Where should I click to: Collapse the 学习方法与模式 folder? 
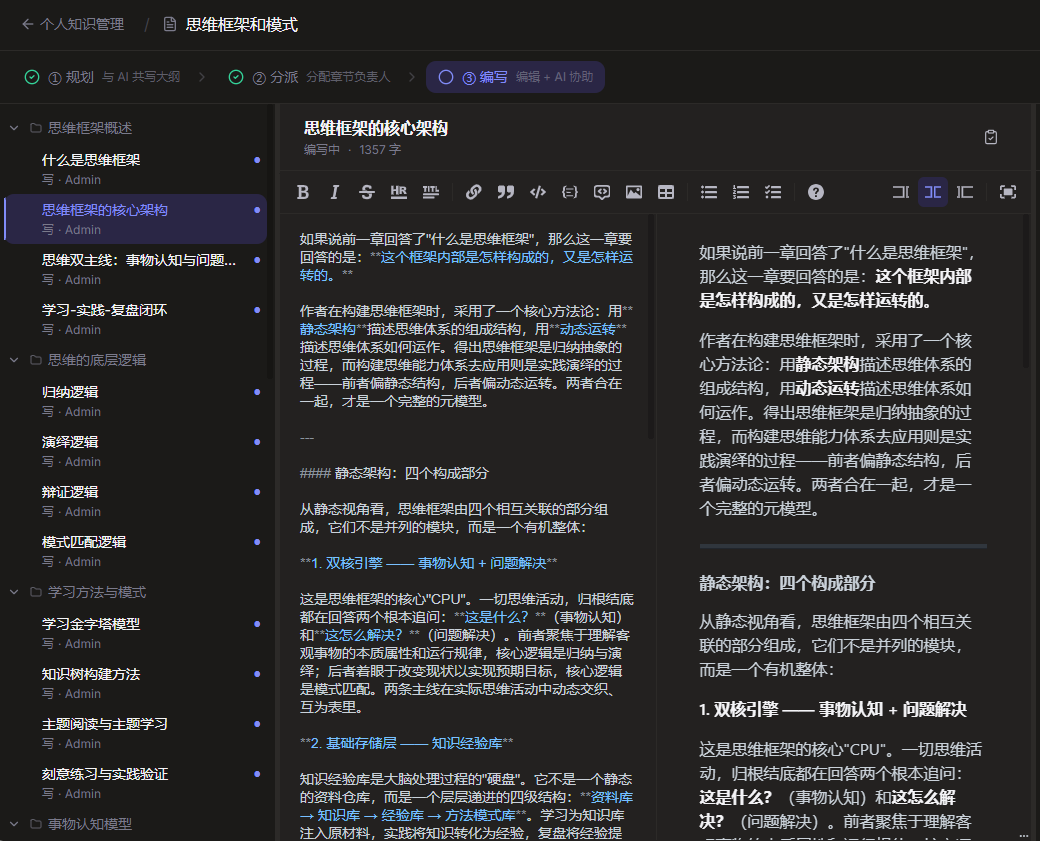(x=14, y=592)
